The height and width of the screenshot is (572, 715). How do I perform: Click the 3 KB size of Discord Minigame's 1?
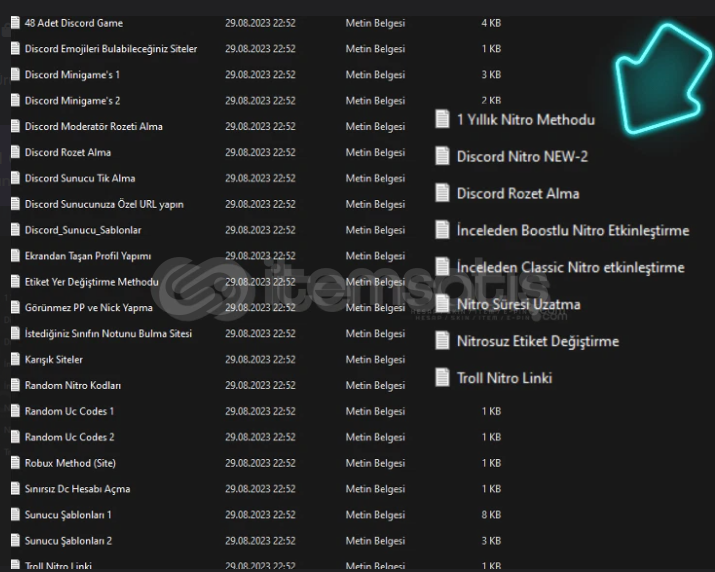click(491, 74)
